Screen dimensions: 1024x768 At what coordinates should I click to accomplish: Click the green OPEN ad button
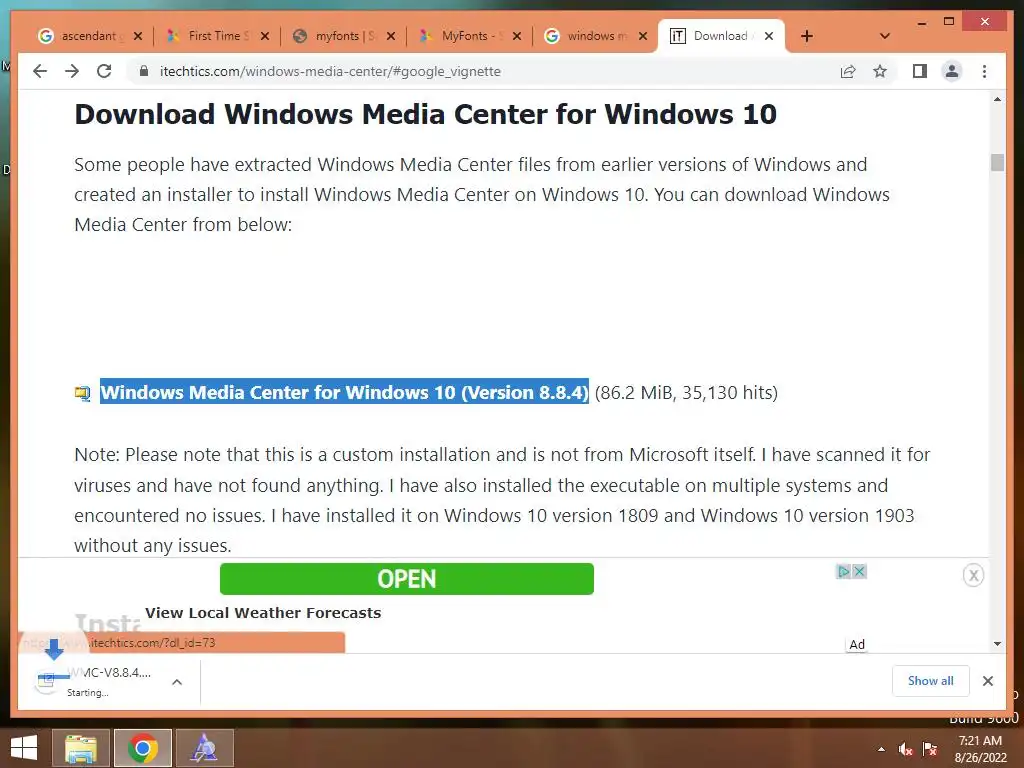tap(407, 579)
